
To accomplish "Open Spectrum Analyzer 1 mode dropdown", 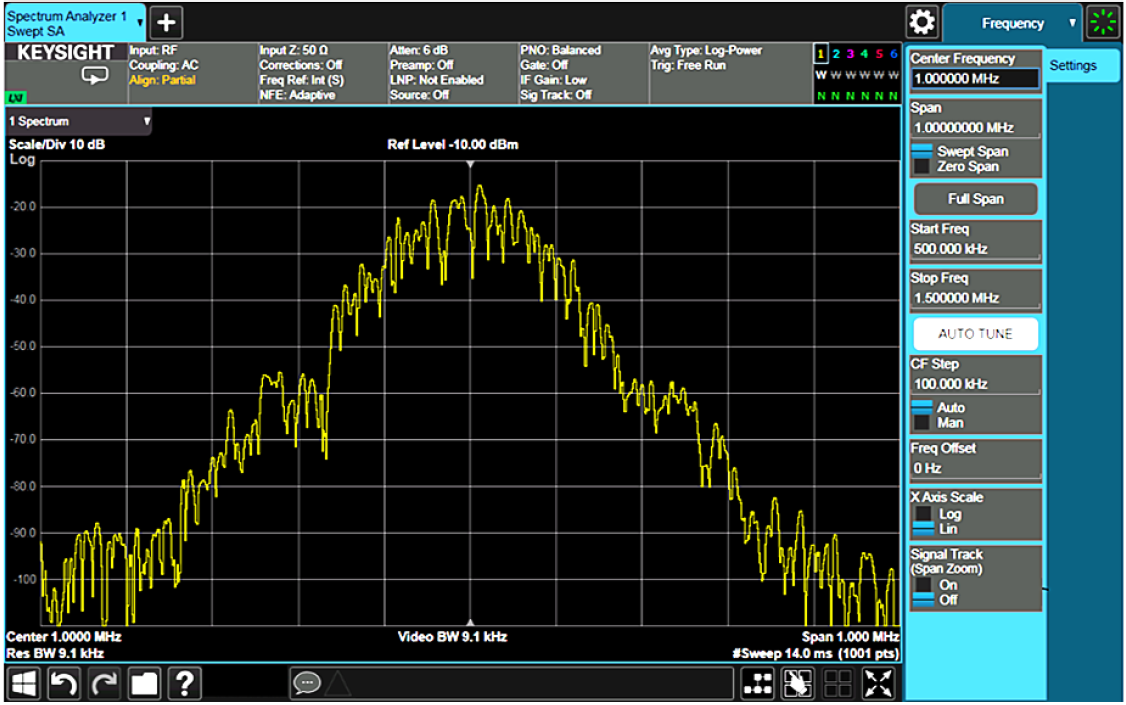I will tap(75, 23).
